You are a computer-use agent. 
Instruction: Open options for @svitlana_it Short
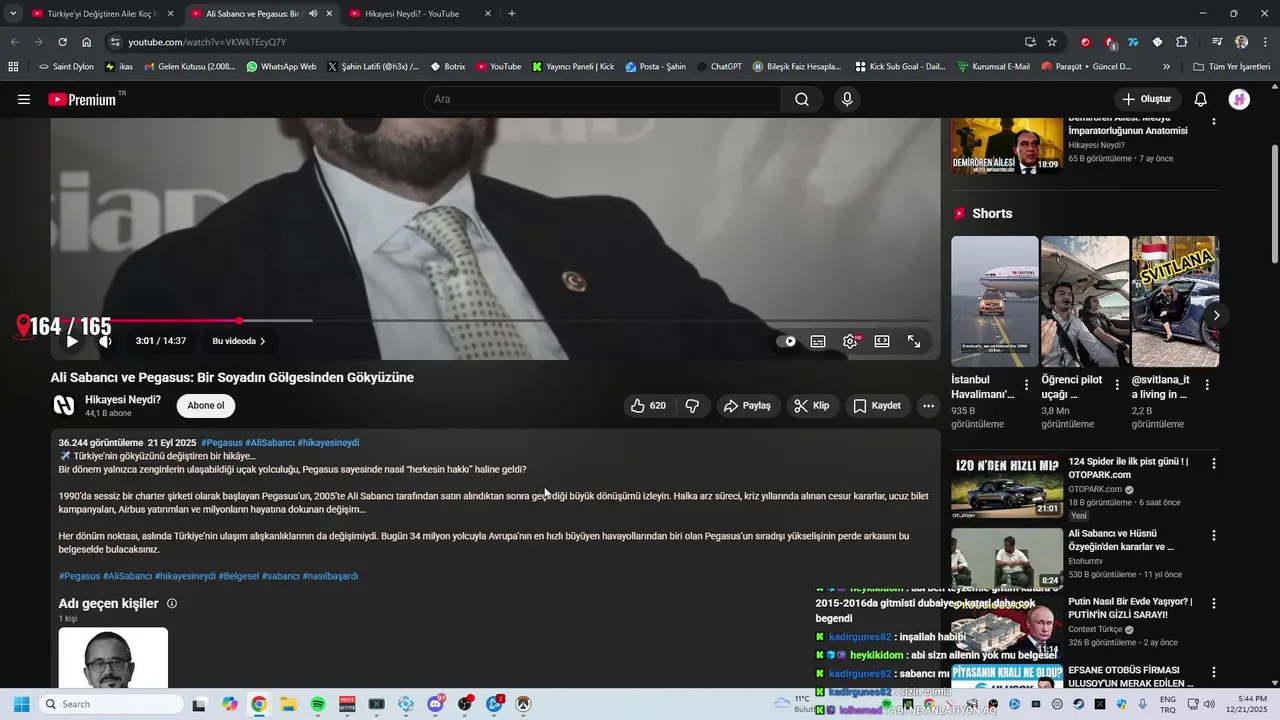[1207, 385]
